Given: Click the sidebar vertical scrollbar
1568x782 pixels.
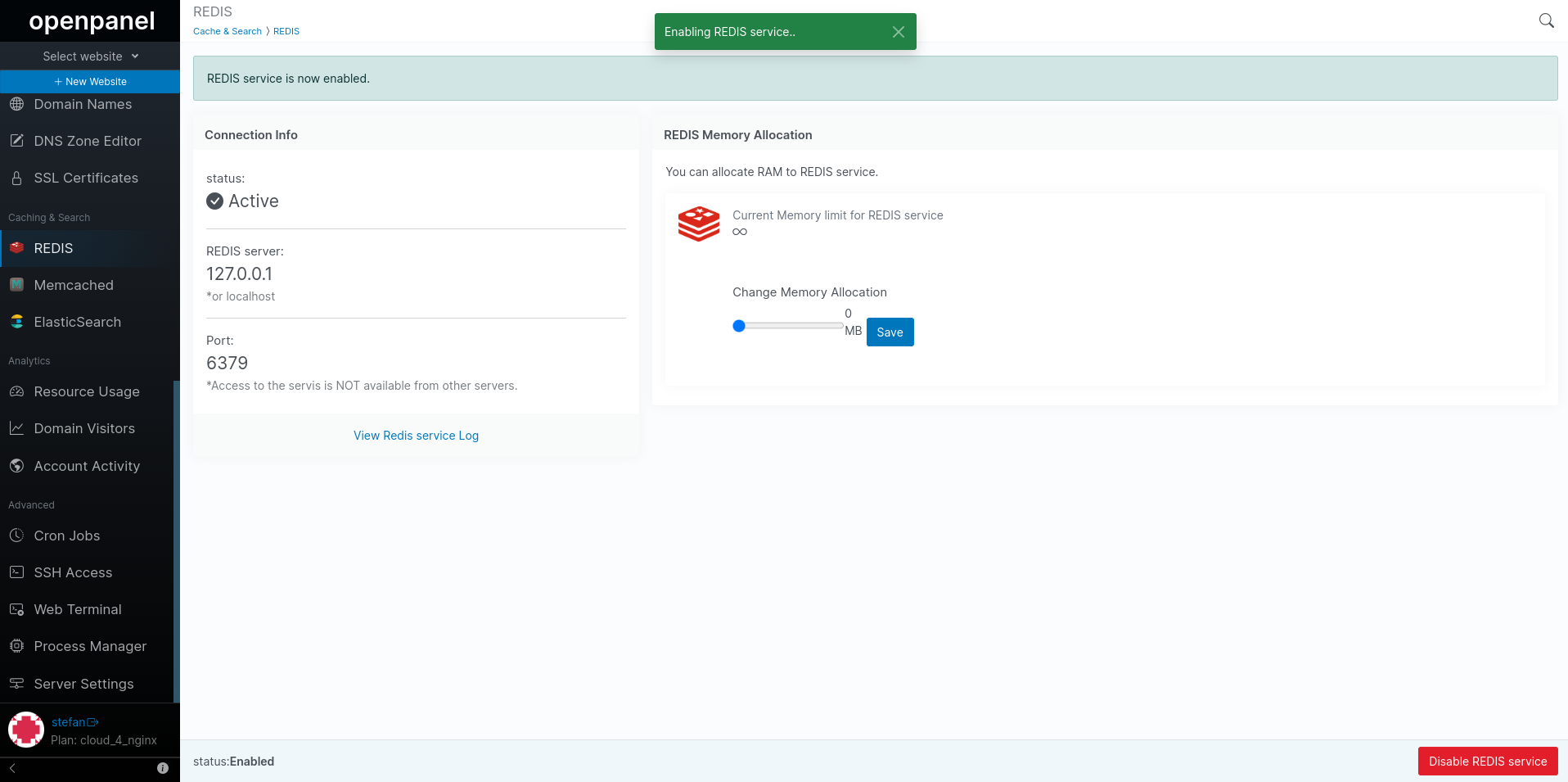Looking at the screenshot, I should [x=177, y=540].
